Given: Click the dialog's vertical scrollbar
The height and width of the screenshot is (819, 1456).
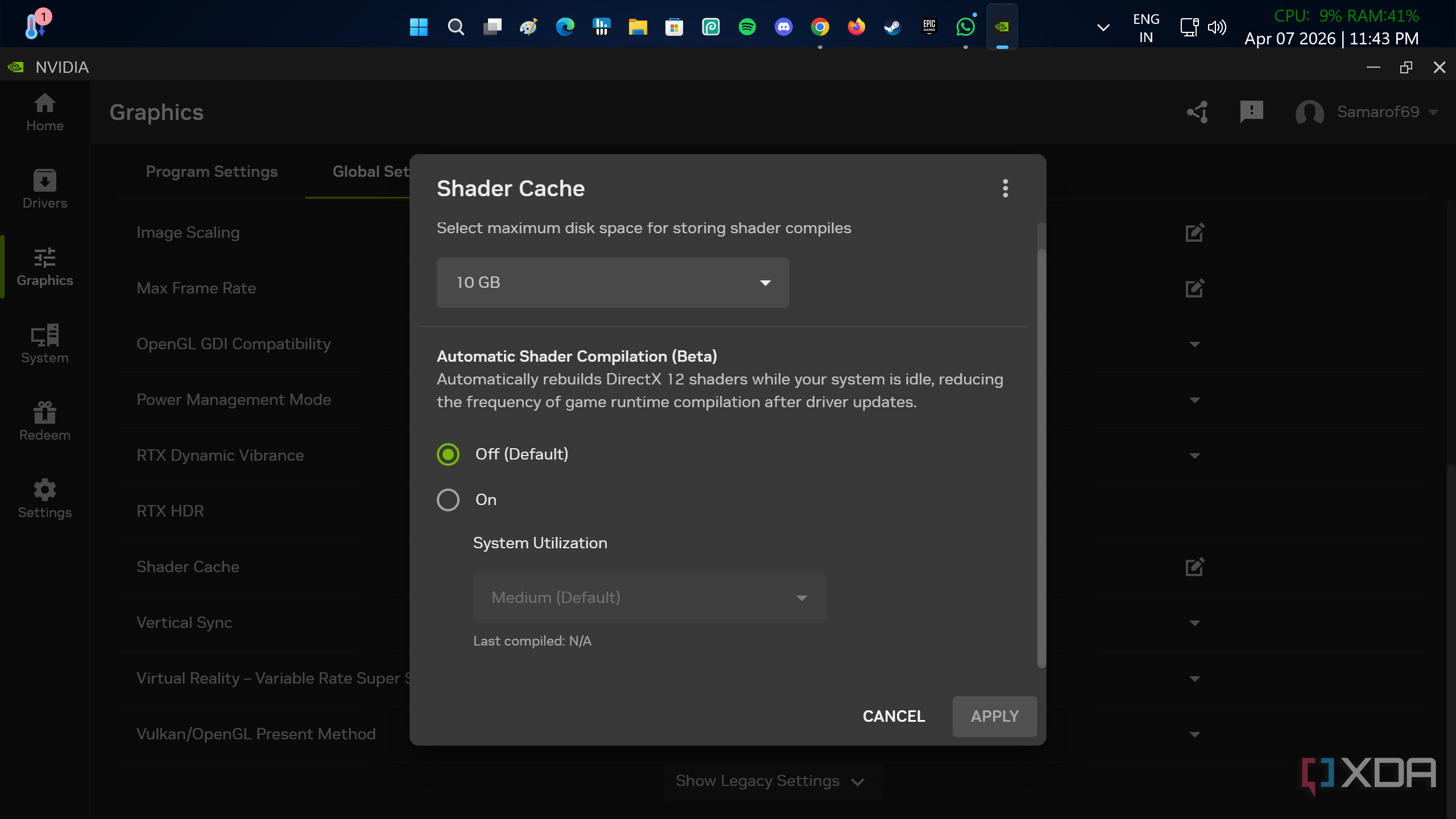Looking at the screenshot, I should [x=1041, y=458].
